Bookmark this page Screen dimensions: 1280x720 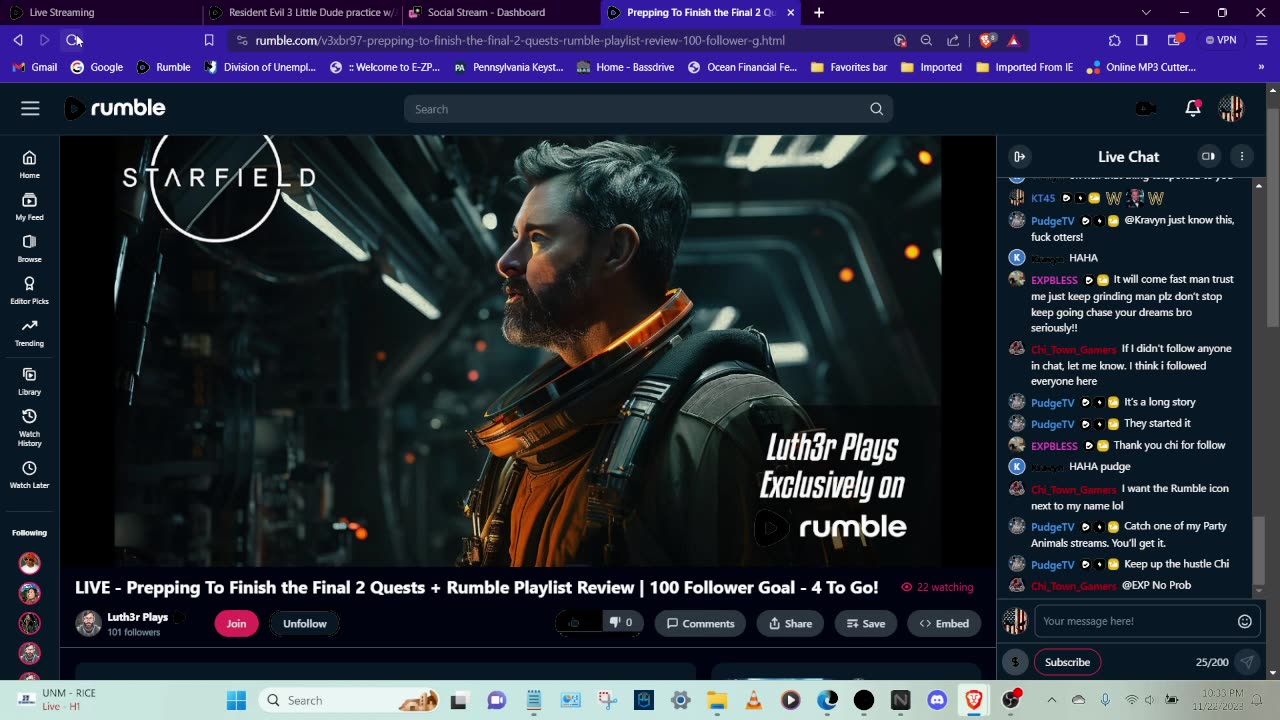[209, 40]
